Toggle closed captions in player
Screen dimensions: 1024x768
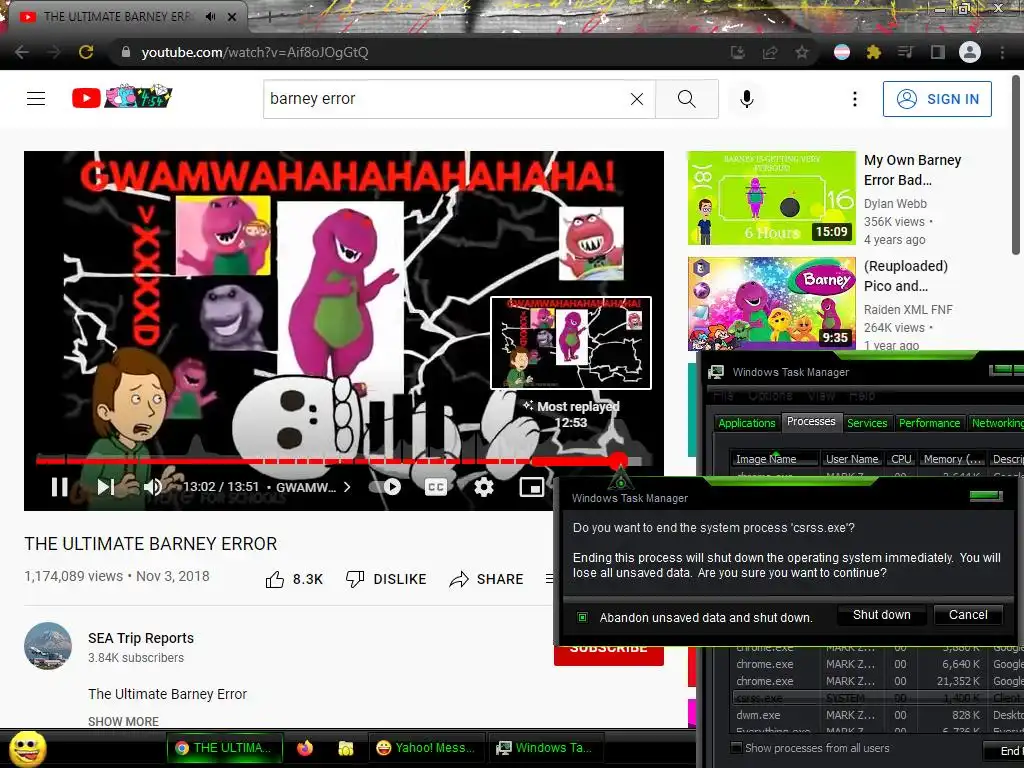[x=436, y=487]
